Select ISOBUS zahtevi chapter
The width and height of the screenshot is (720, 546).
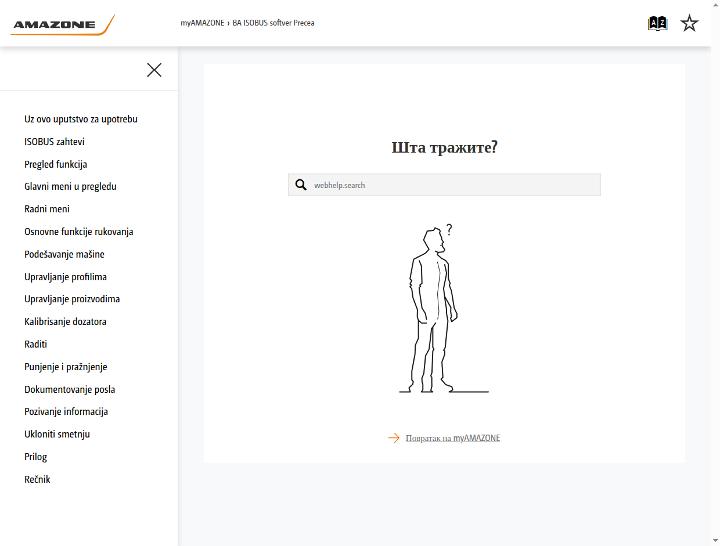click(54, 141)
